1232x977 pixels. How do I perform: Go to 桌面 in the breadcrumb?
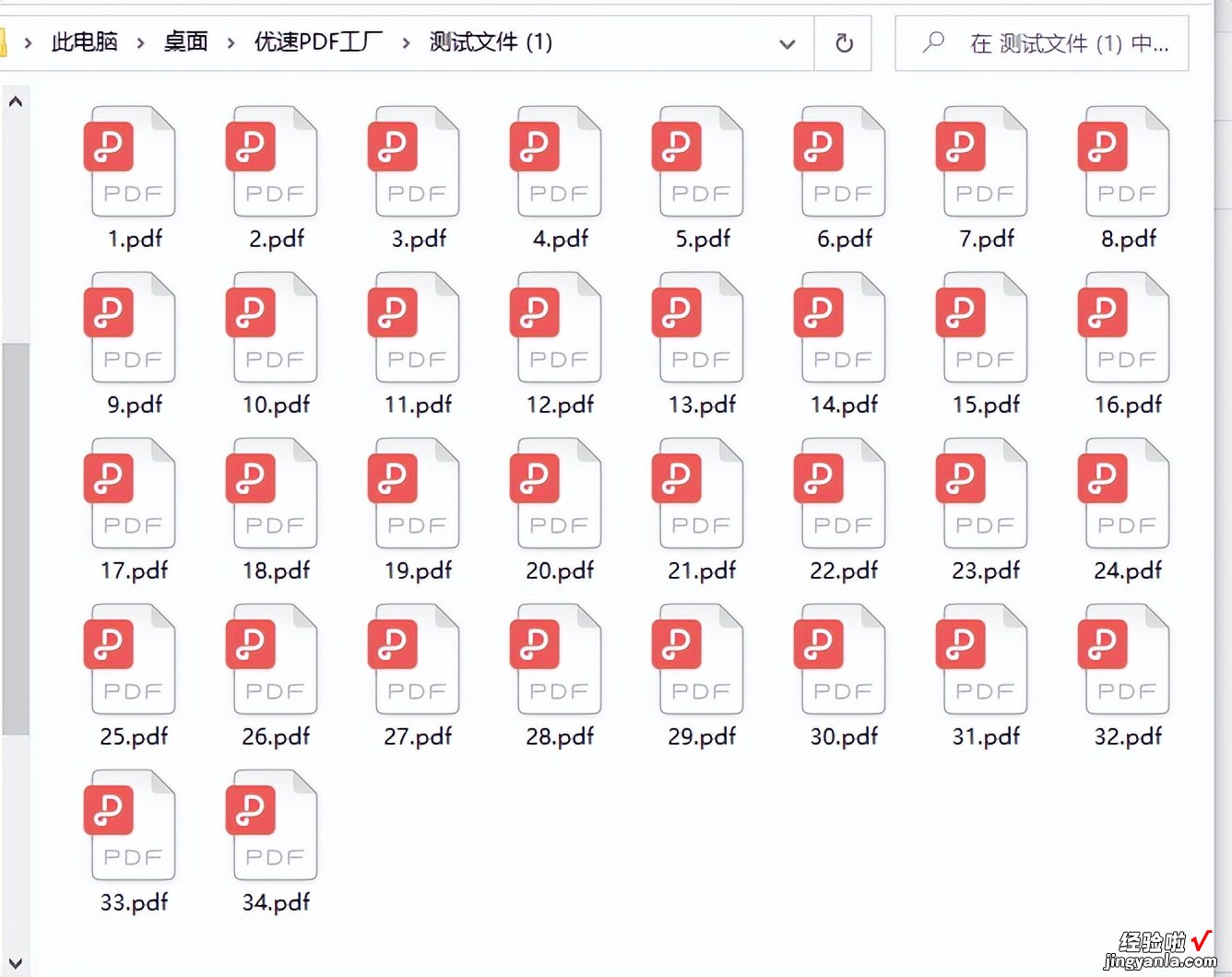tap(185, 41)
